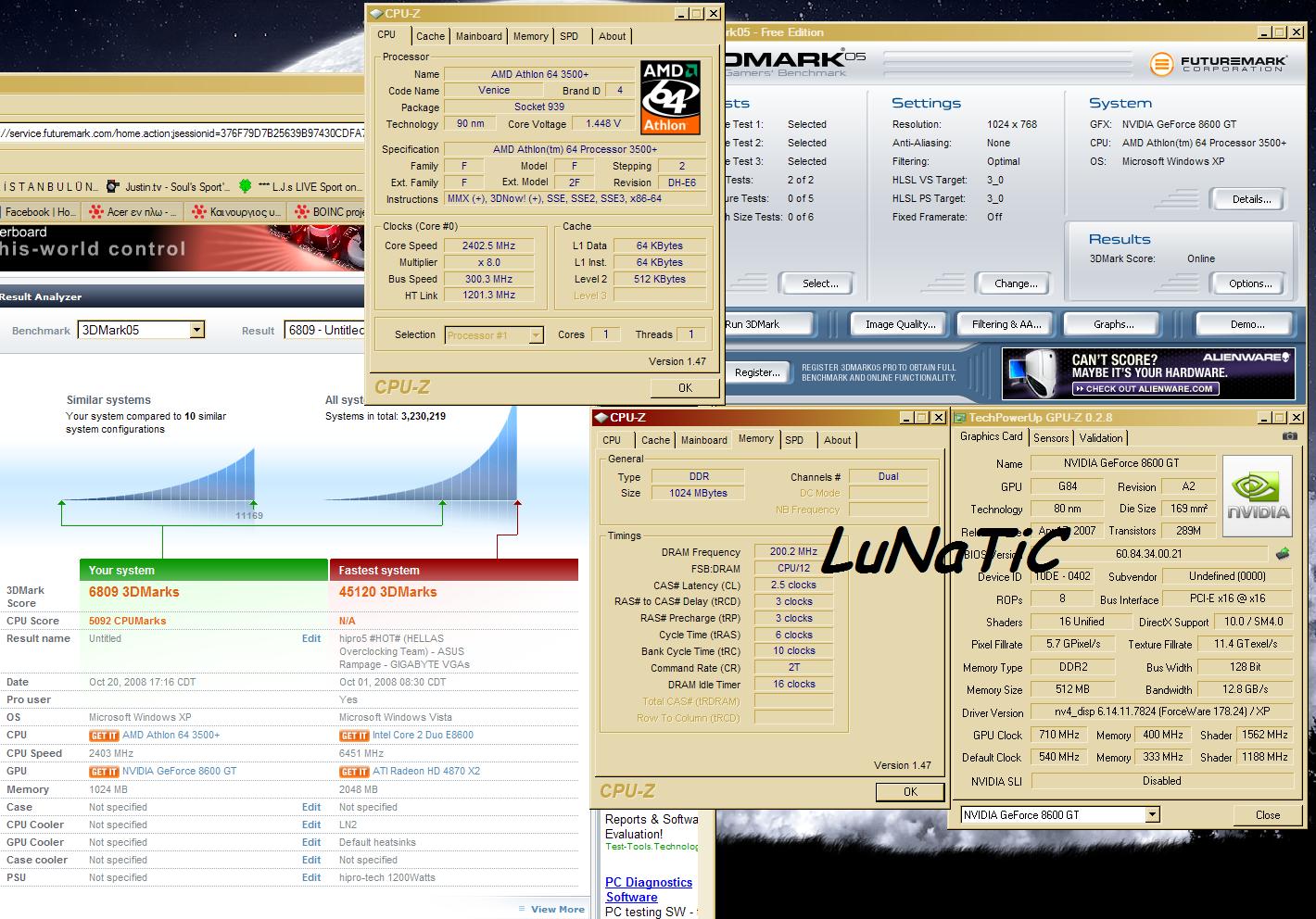Click the 45120 3DMarks fastest score
Screen dimensions: 1316x919
tap(387, 592)
